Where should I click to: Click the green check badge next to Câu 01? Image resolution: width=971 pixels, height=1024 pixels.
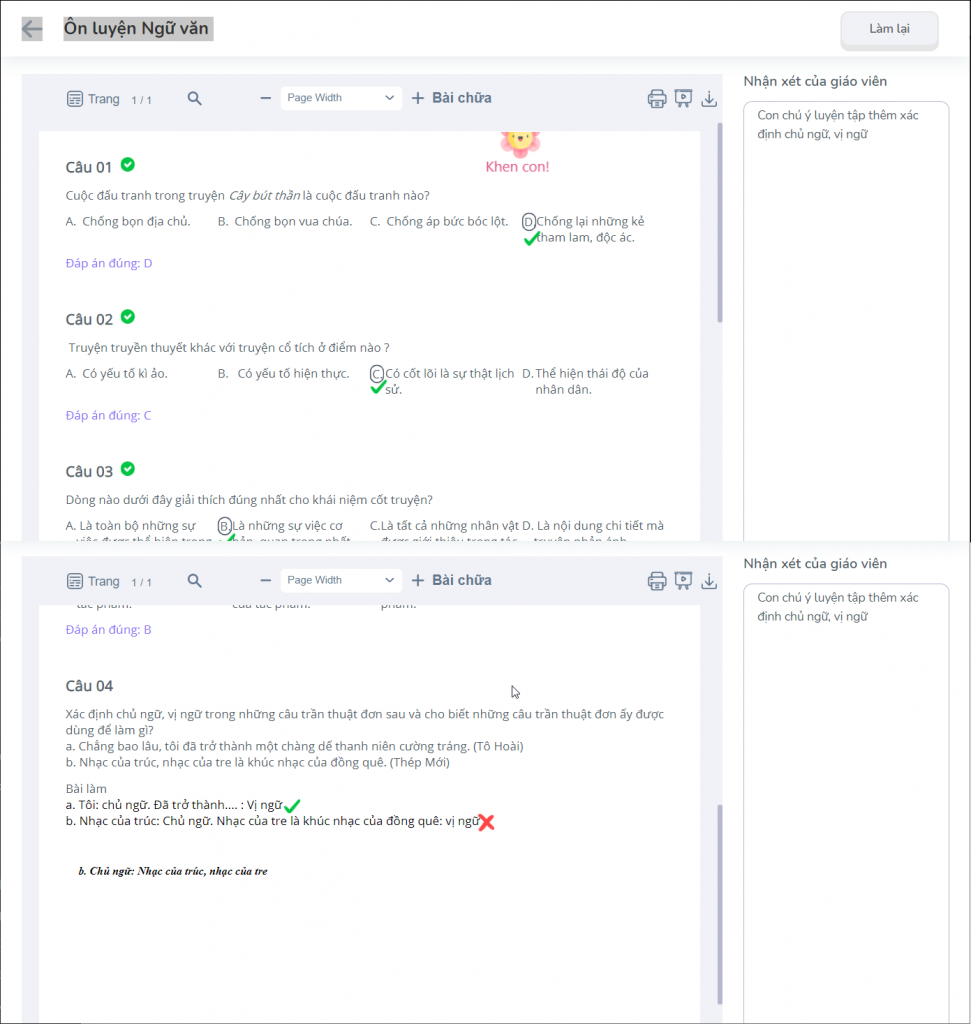click(x=128, y=165)
